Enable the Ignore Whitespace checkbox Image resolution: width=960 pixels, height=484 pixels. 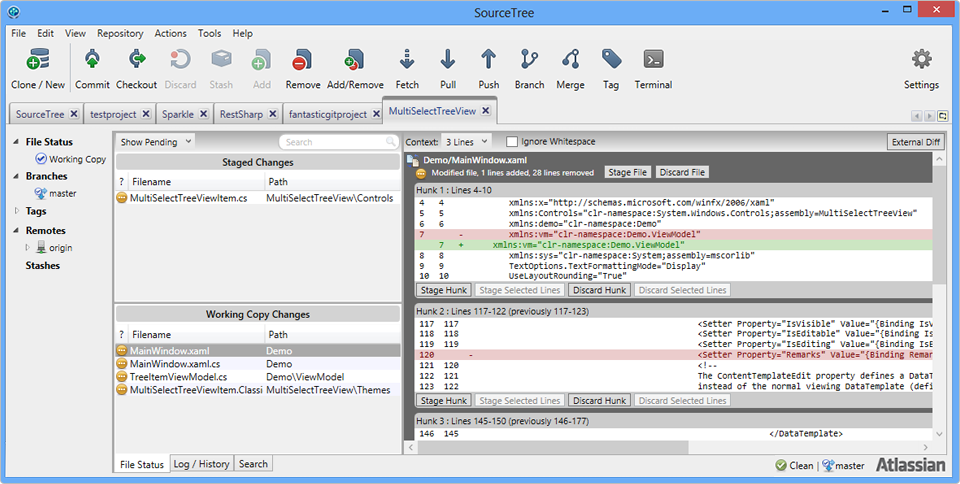pyautogui.click(x=512, y=142)
